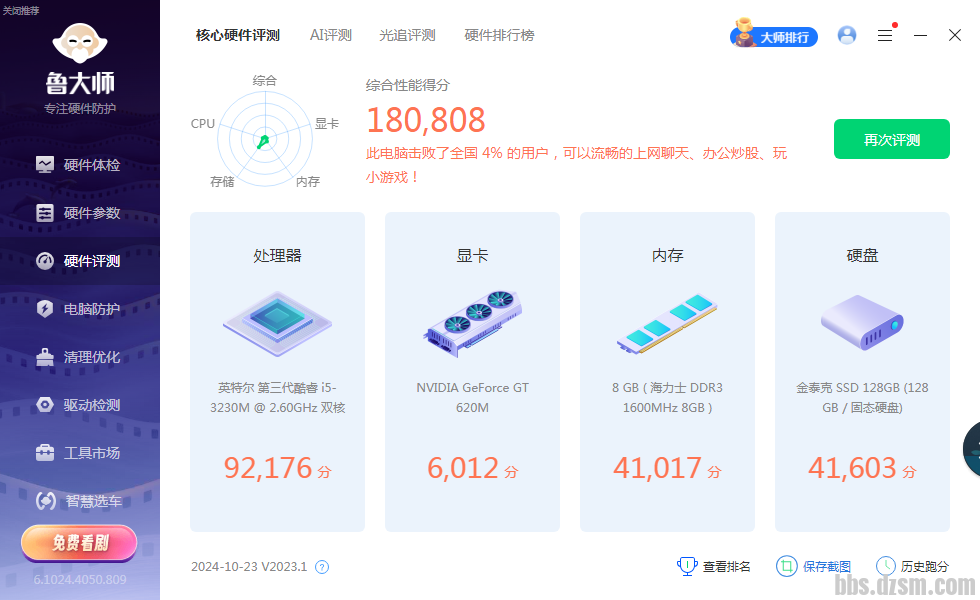
Task: Click the Lu Dashi mascot logo
Action: 80,44
